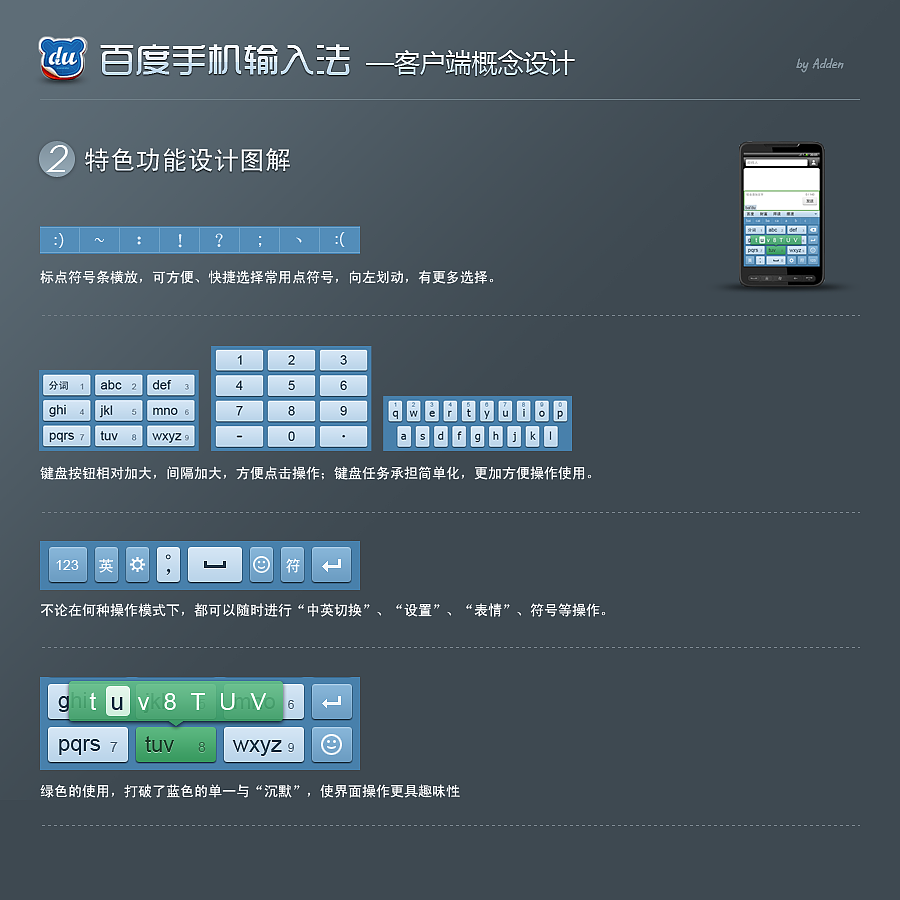Tap digit 2 on the numeric keypad
Image resolution: width=900 pixels, height=900 pixels.
pos(292,360)
